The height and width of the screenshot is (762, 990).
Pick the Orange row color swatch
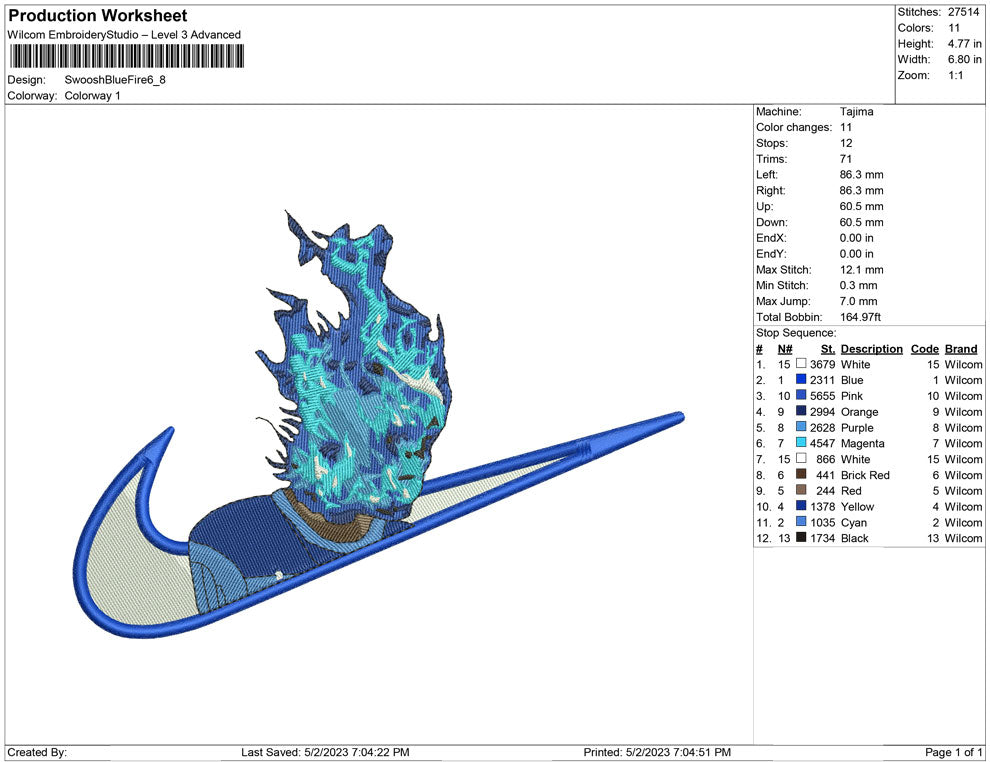801,412
